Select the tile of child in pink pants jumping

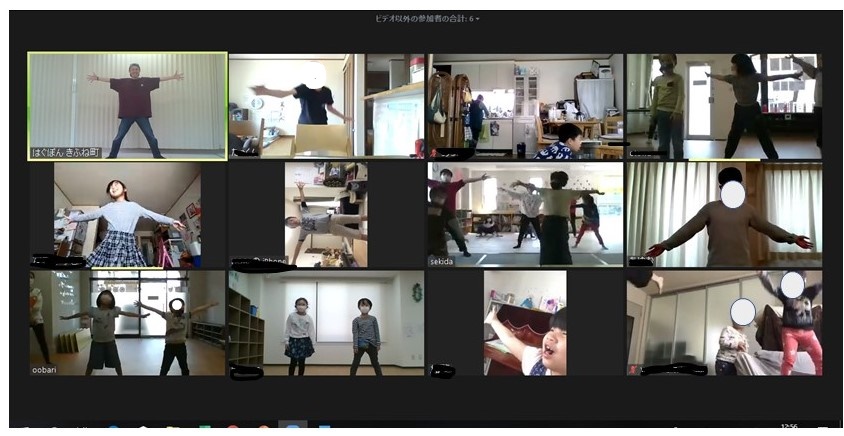click(724, 323)
